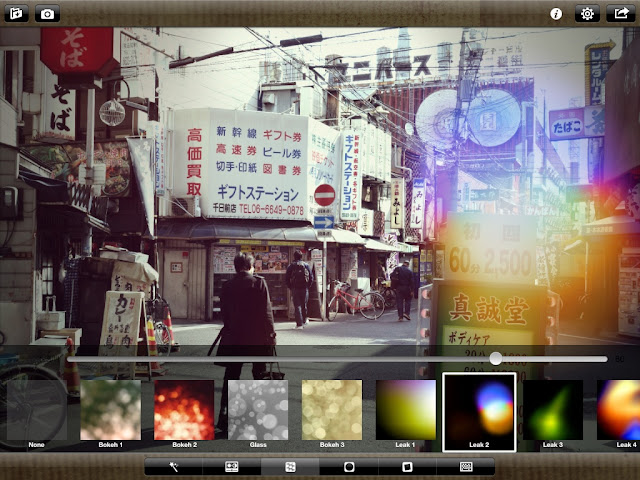Tap the share export icon
640x480 pixels.
pos(620,13)
